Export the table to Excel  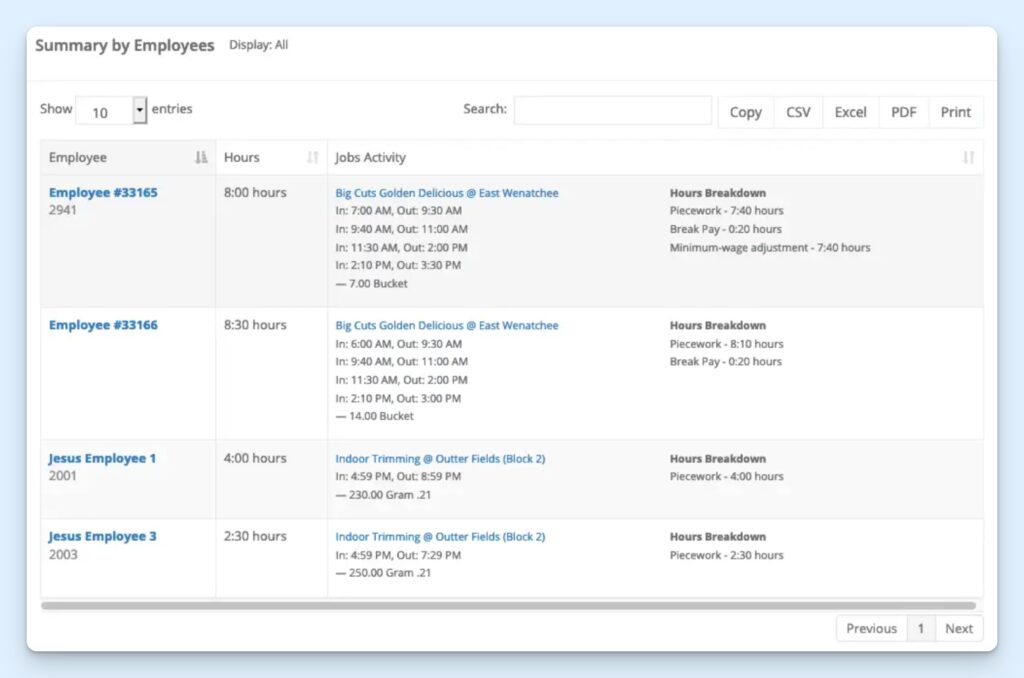(850, 112)
